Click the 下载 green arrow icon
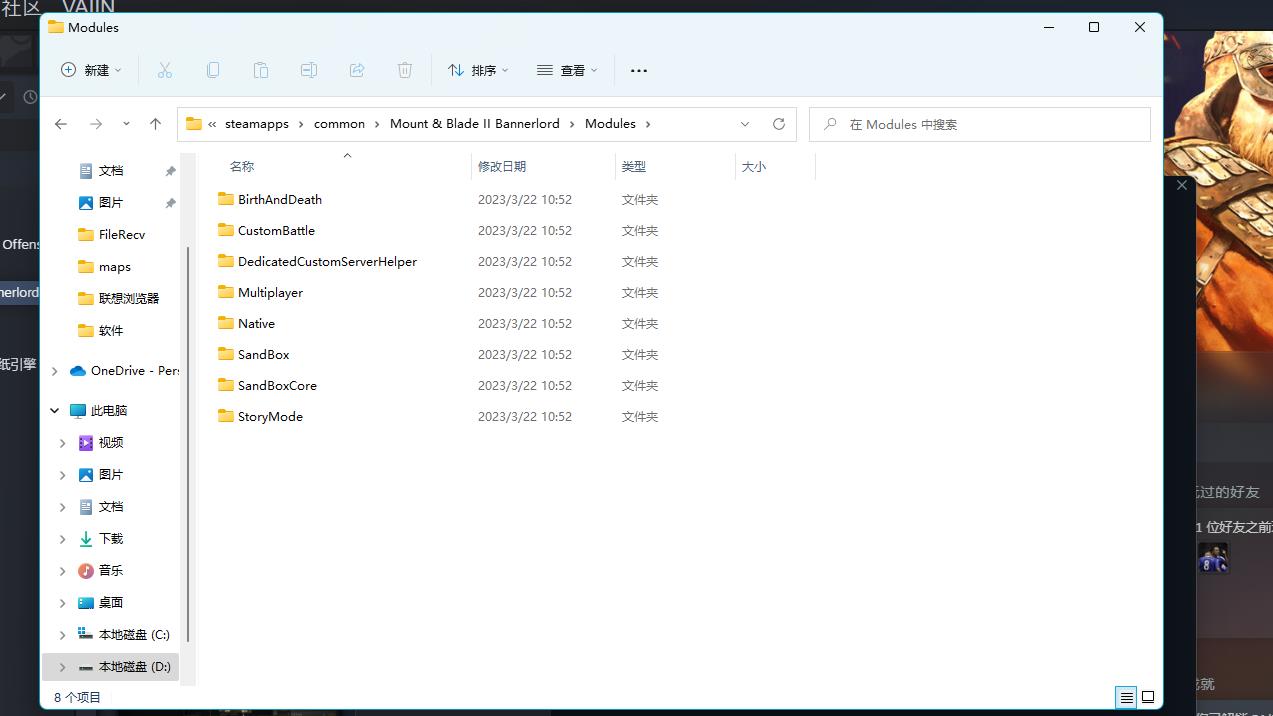The height and width of the screenshot is (716, 1273). 86,539
